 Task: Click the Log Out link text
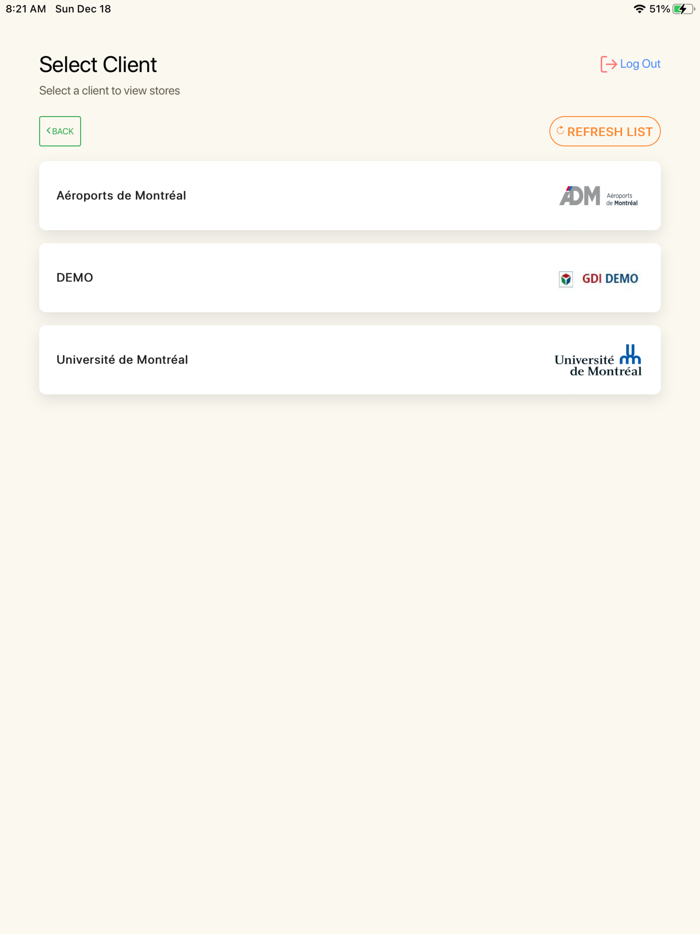tap(640, 64)
